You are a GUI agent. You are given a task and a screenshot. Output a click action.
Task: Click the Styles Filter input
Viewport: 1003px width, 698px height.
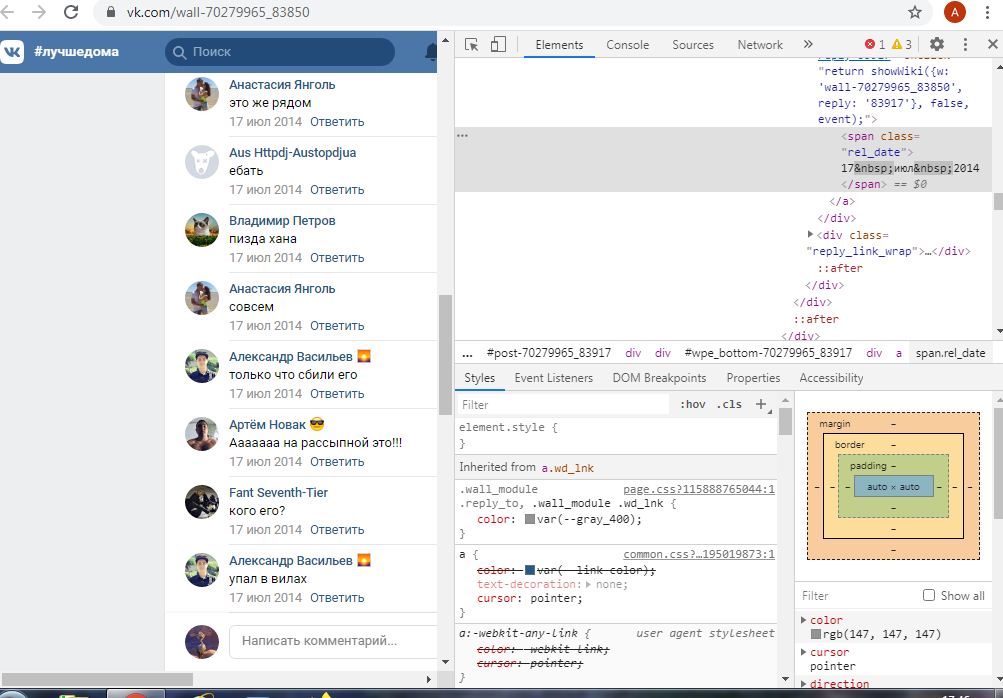tap(563, 404)
